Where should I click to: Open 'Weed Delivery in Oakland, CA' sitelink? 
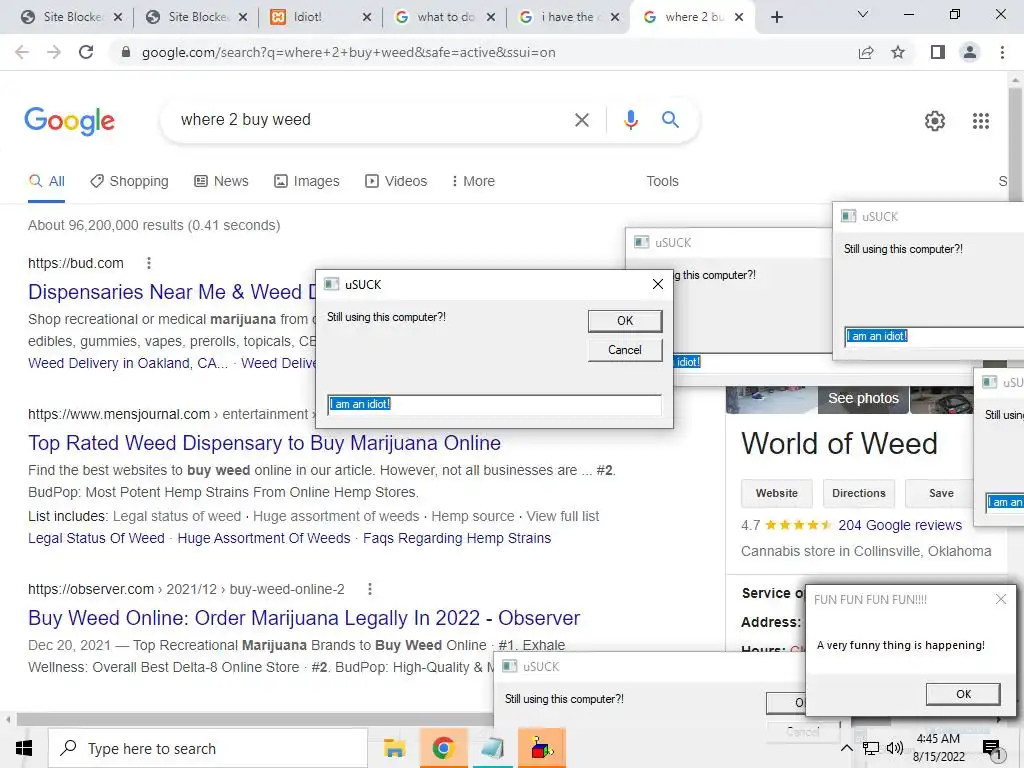pyautogui.click(x=128, y=363)
